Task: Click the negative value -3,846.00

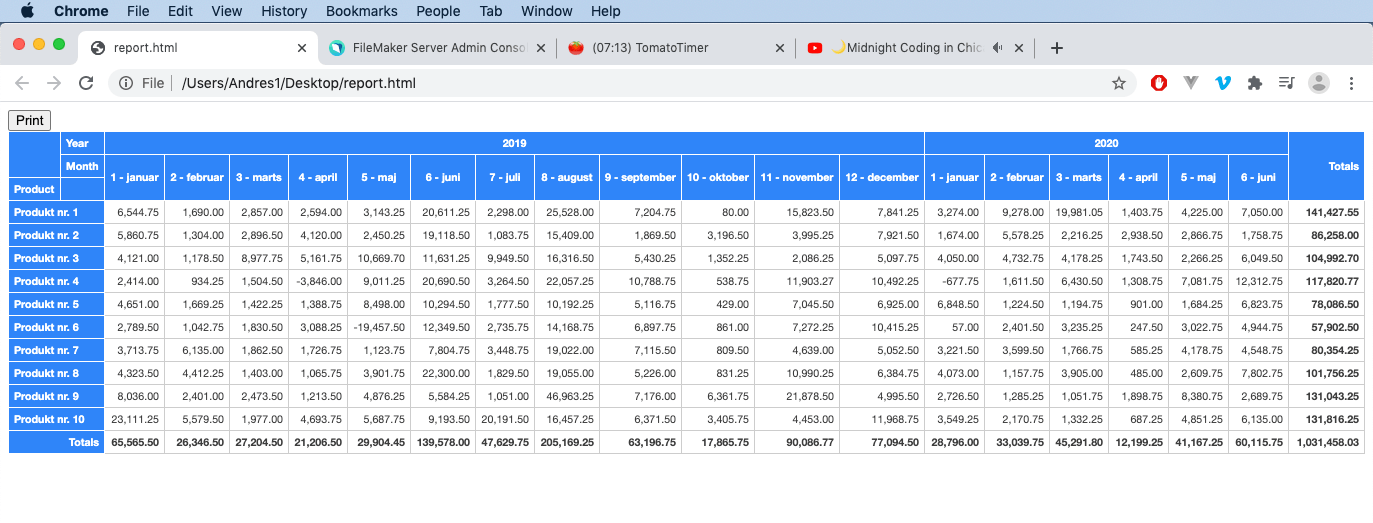Action: 318,281
